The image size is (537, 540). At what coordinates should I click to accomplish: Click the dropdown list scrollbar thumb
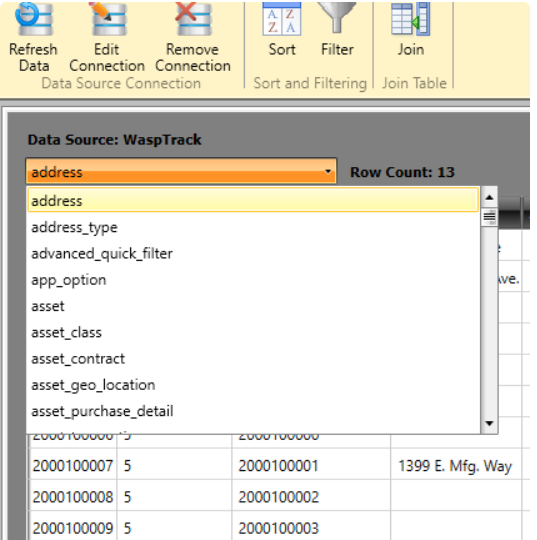pyautogui.click(x=489, y=217)
